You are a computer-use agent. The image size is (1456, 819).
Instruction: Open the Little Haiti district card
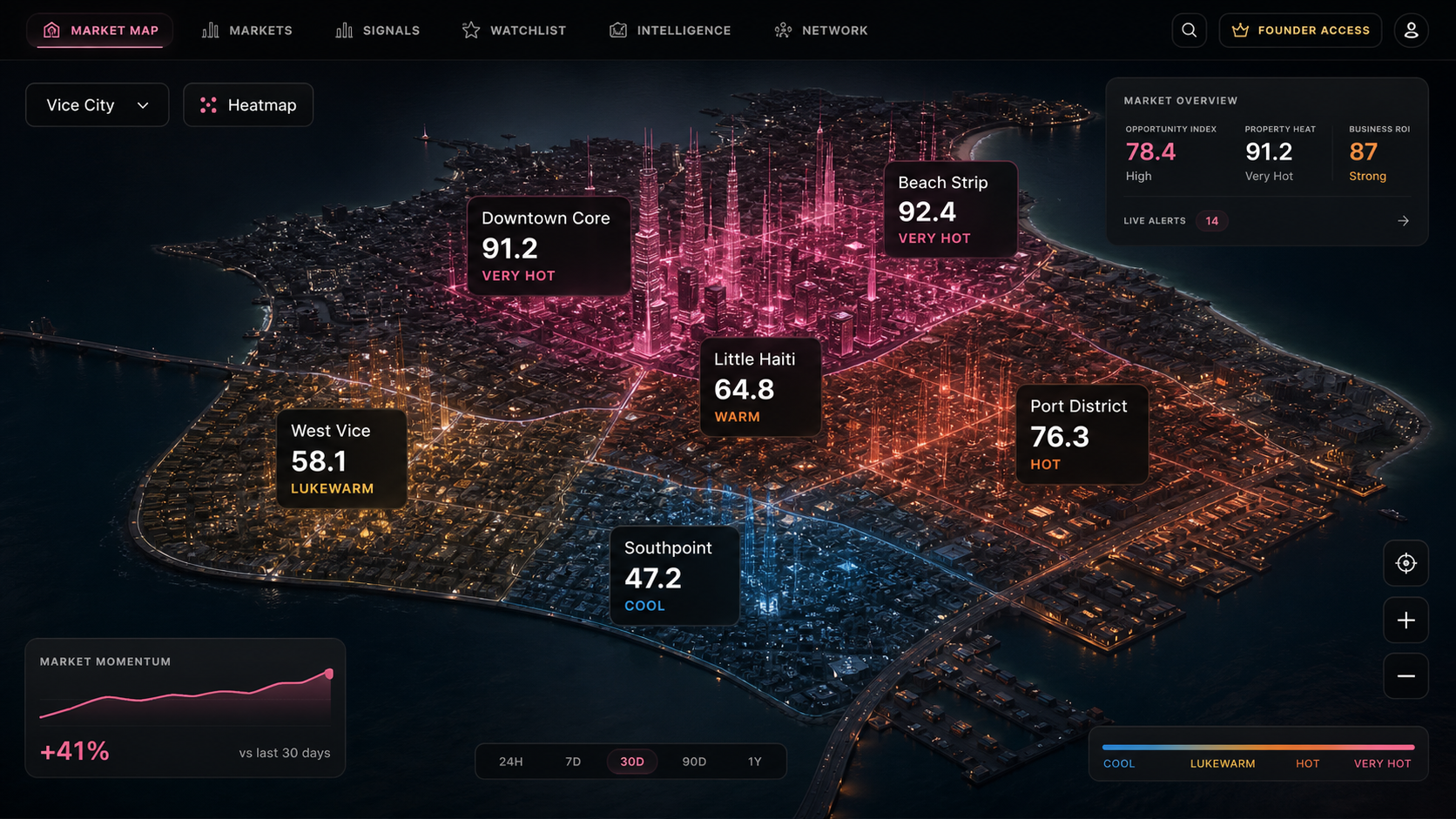click(760, 387)
